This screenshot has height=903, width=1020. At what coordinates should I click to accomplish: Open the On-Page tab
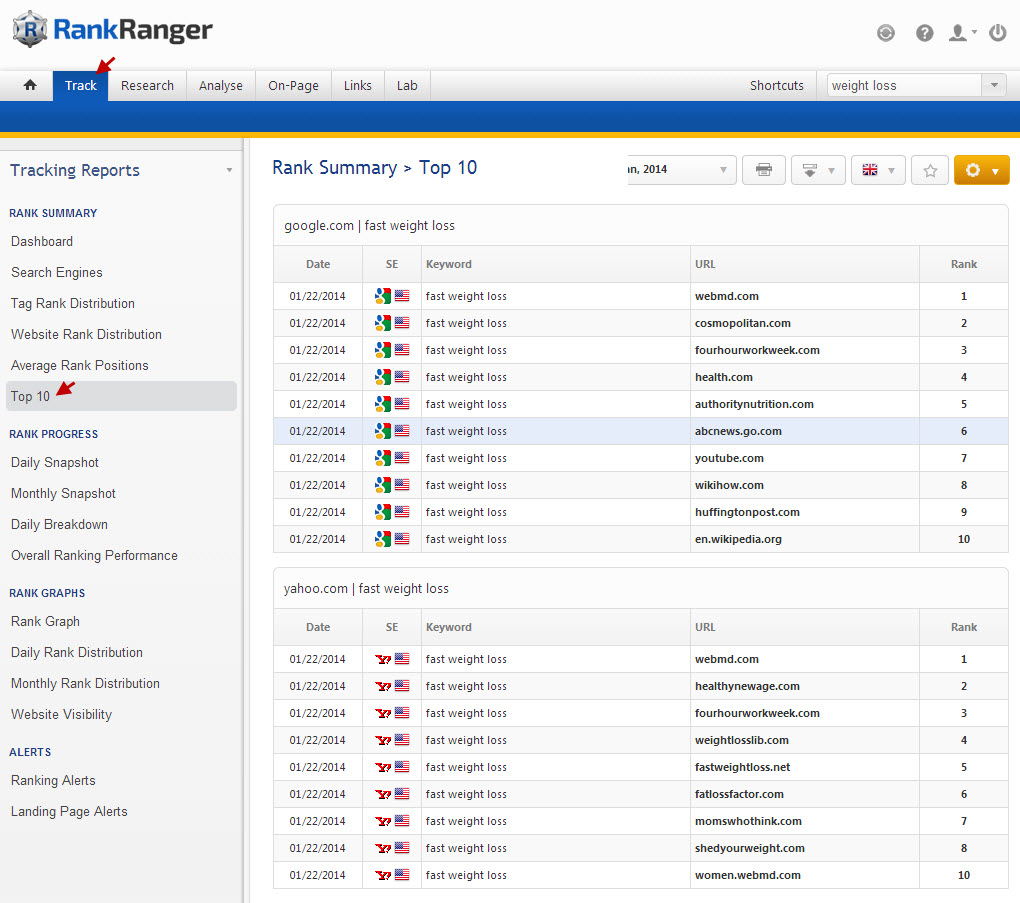click(x=293, y=86)
